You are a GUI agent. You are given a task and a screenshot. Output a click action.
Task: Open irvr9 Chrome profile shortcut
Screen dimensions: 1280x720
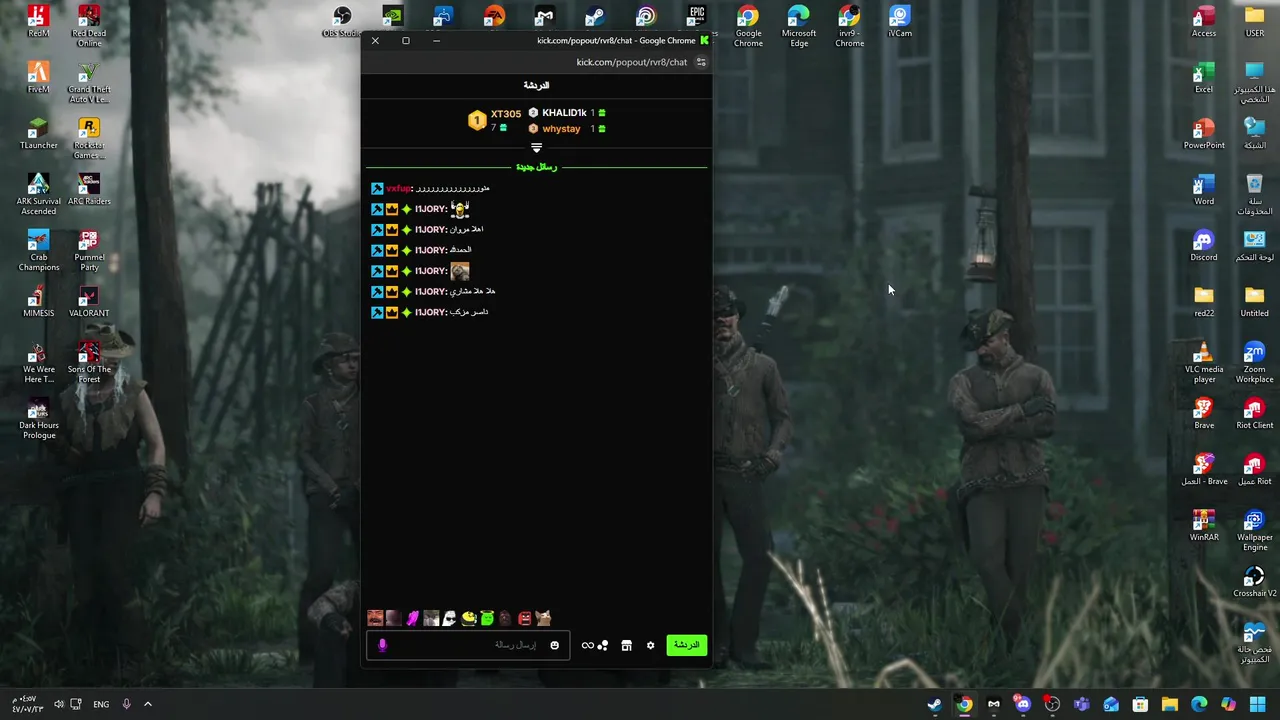coord(849,26)
